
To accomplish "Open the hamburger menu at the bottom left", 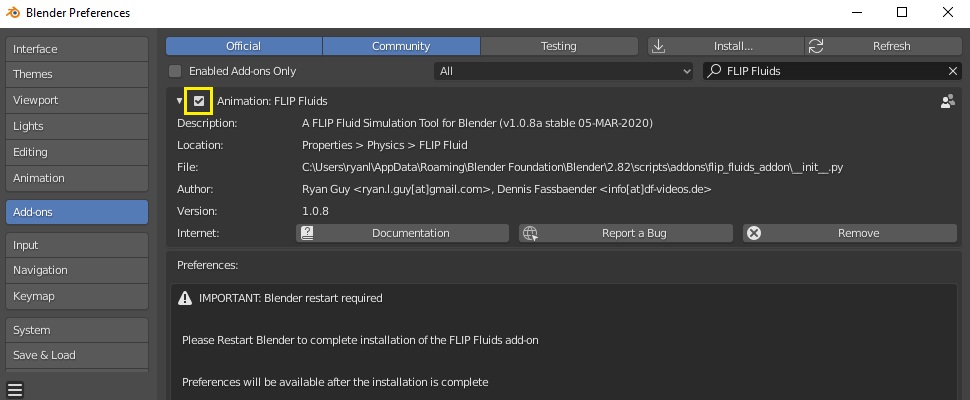I will 15,389.
